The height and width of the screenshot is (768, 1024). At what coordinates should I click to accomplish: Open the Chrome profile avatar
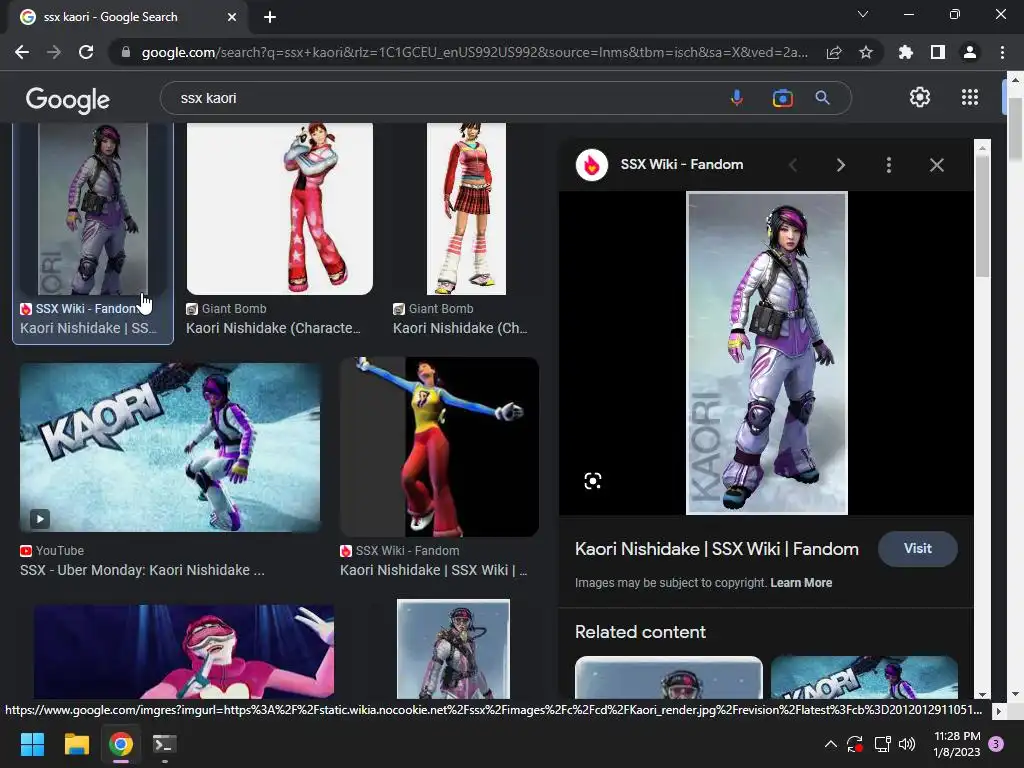(x=970, y=52)
